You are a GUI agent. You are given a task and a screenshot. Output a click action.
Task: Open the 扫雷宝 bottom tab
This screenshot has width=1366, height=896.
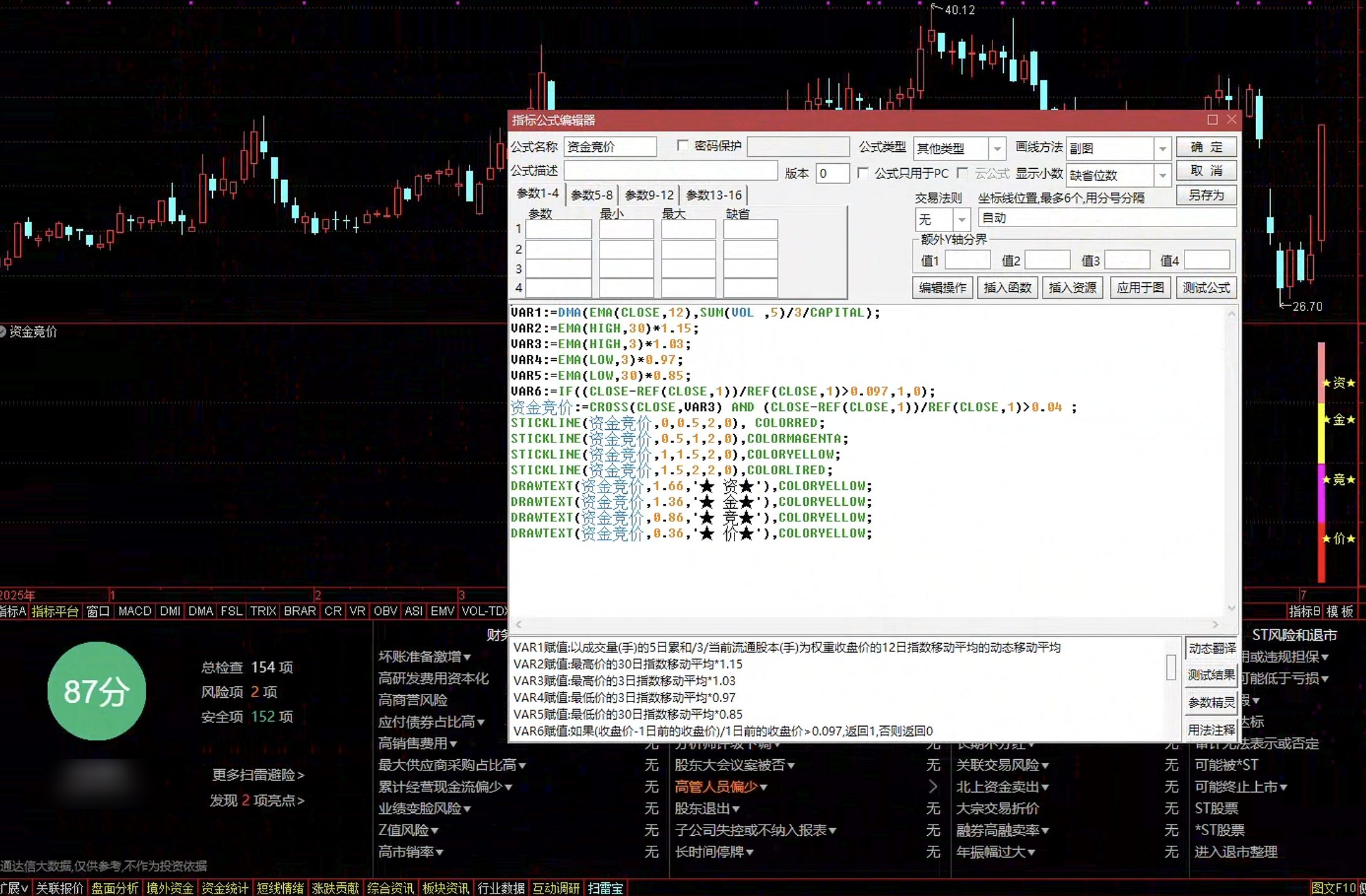click(x=605, y=888)
